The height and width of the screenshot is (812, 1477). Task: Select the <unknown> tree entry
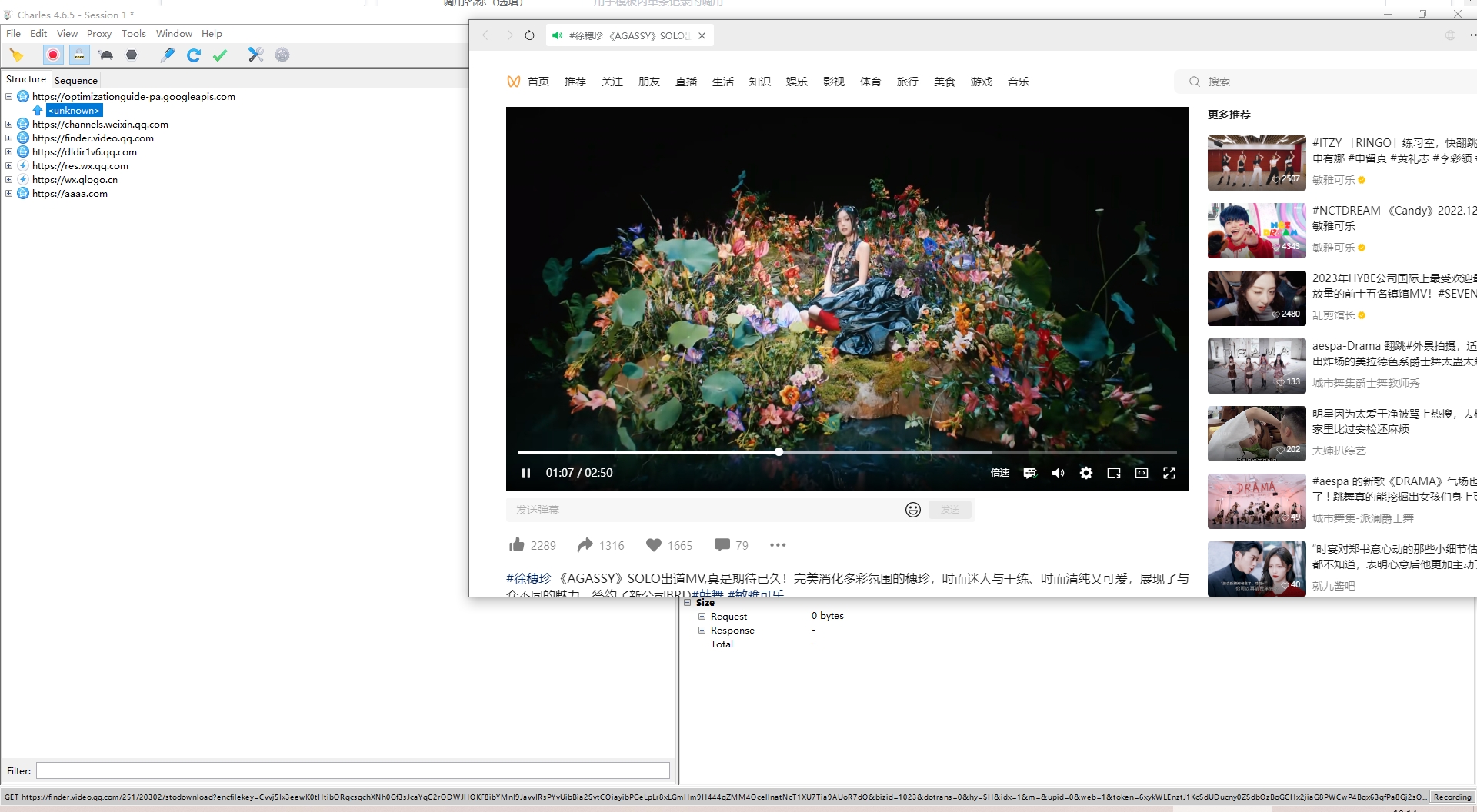pos(74,111)
